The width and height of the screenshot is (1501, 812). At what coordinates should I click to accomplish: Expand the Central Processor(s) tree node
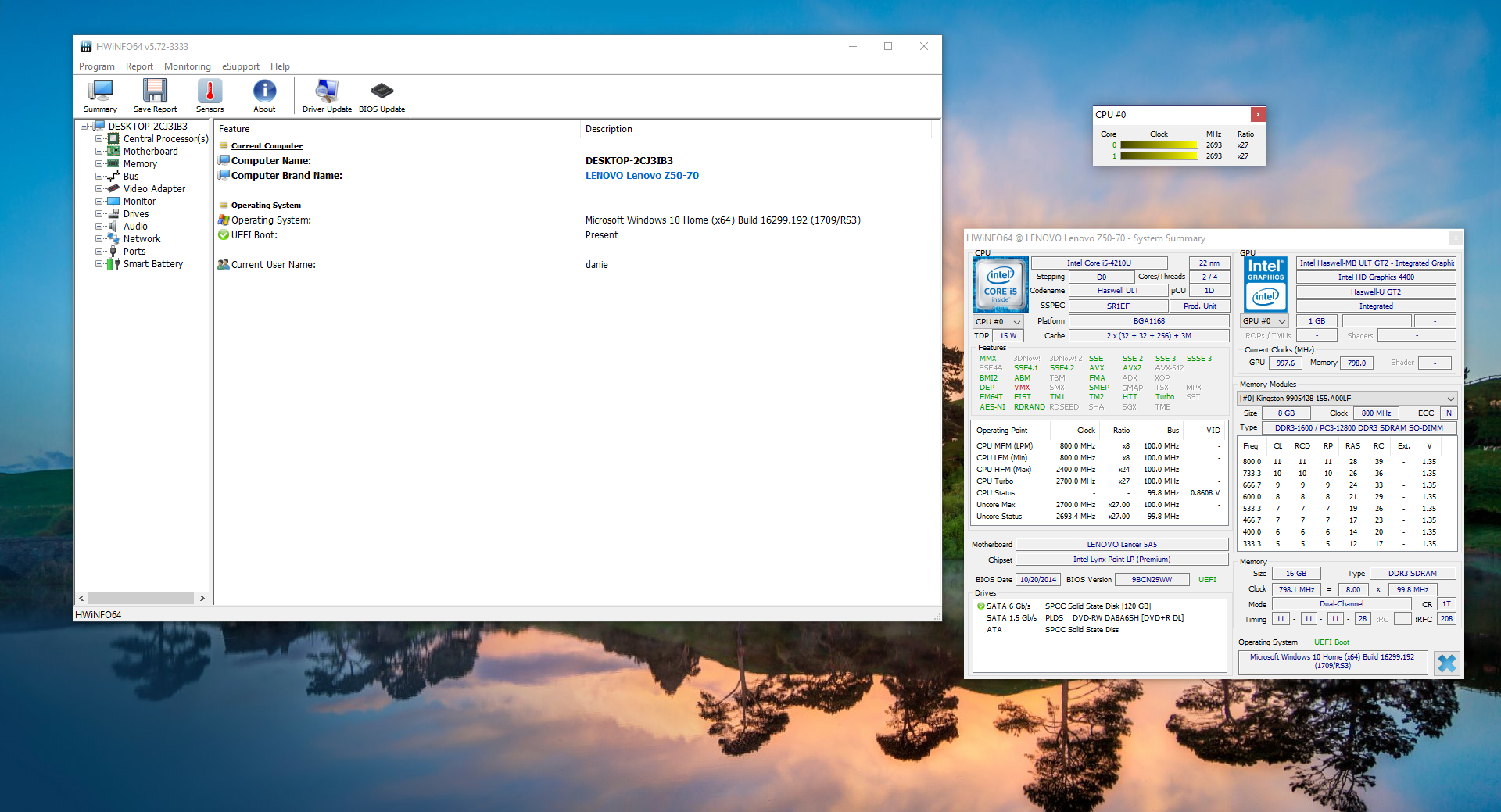pos(99,139)
